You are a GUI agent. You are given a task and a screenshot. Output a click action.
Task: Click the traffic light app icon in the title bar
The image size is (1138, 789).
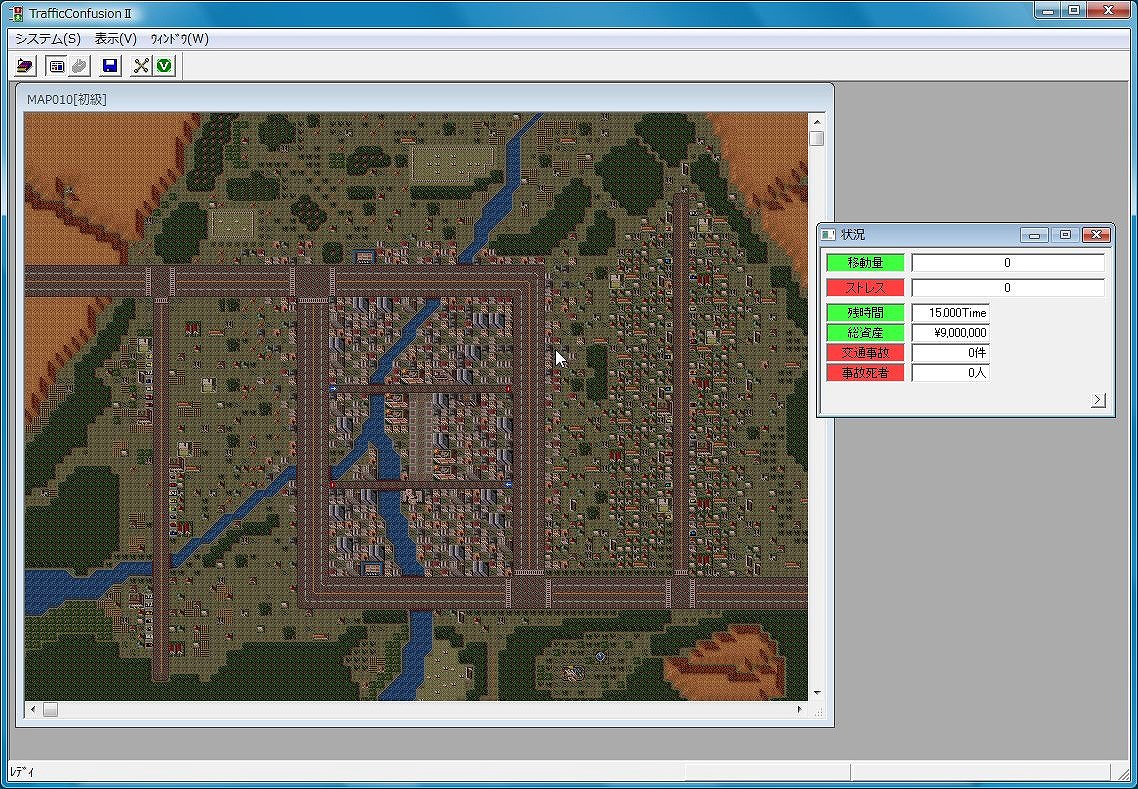pyautogui.click(x=16, y=13)
